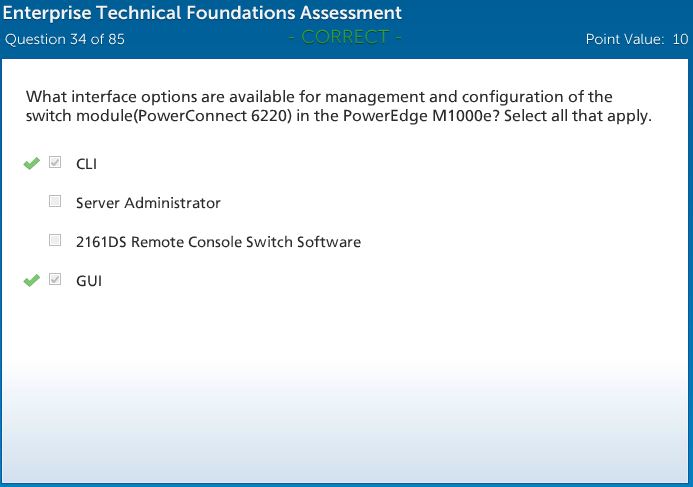Click the green checkmark beside CLI
Screen dimensions: 693x487
(31, 163)
